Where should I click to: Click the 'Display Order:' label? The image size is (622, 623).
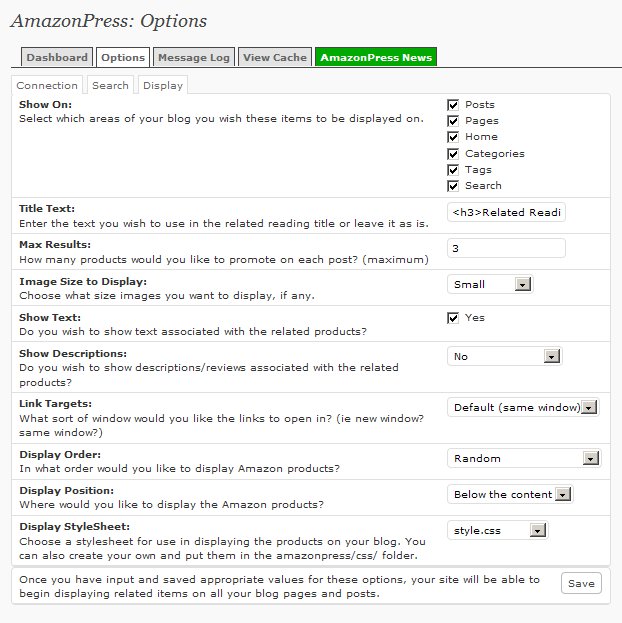pos(60,455)
